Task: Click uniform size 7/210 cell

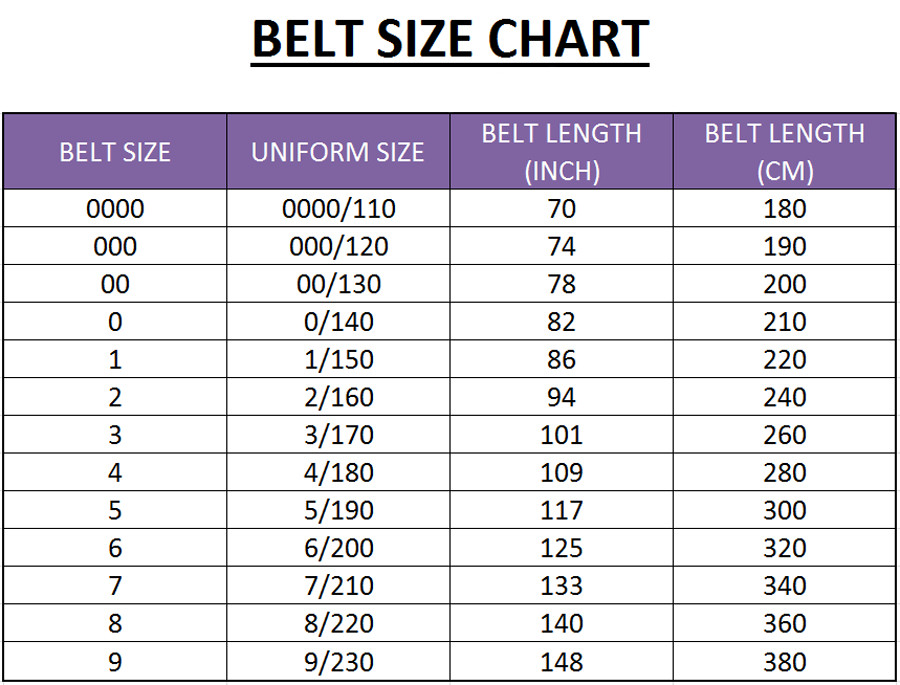Action: [338, 586]
